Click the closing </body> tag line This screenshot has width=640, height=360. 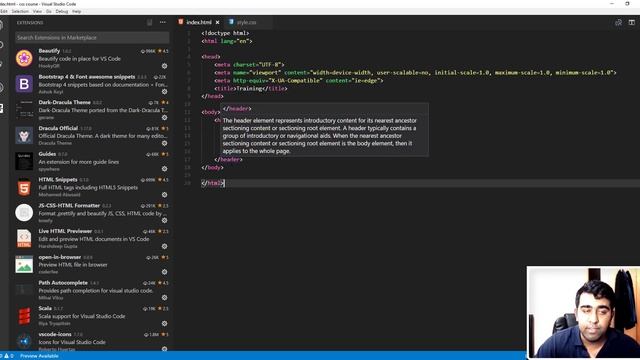[x=212, y=167]
